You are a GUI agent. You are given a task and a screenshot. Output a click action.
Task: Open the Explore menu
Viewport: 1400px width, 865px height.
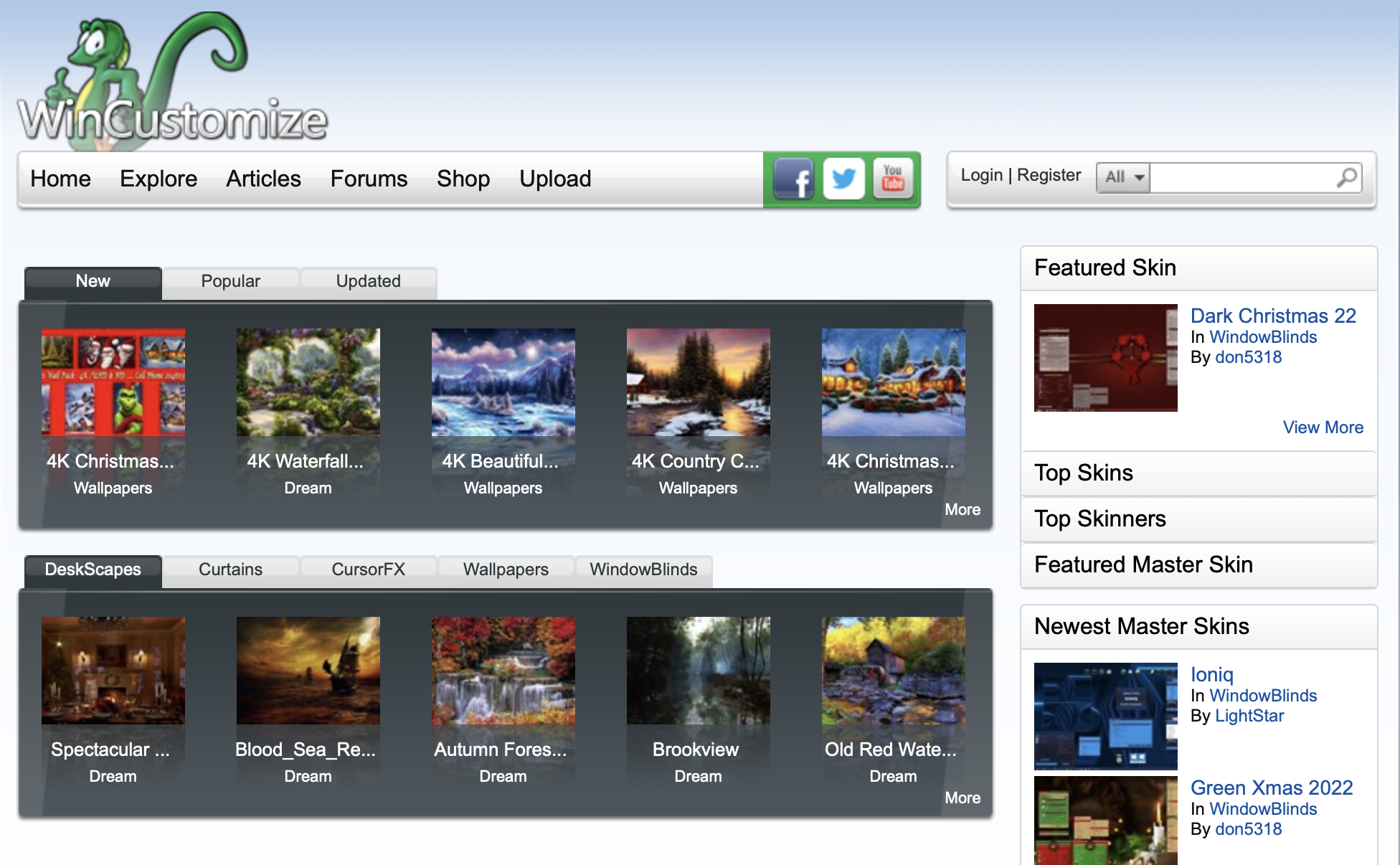pos(159,179)
